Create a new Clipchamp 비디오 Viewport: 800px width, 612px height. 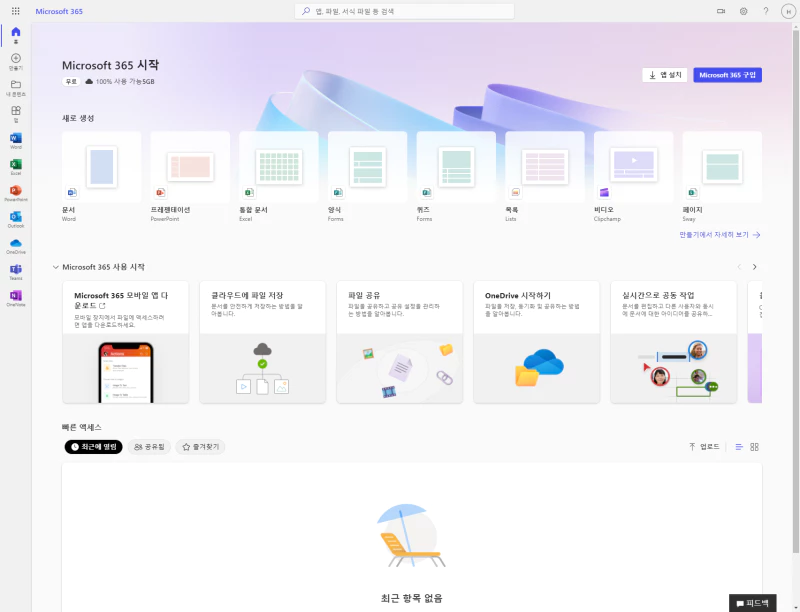pyautogui.click(x=634, y=176)
